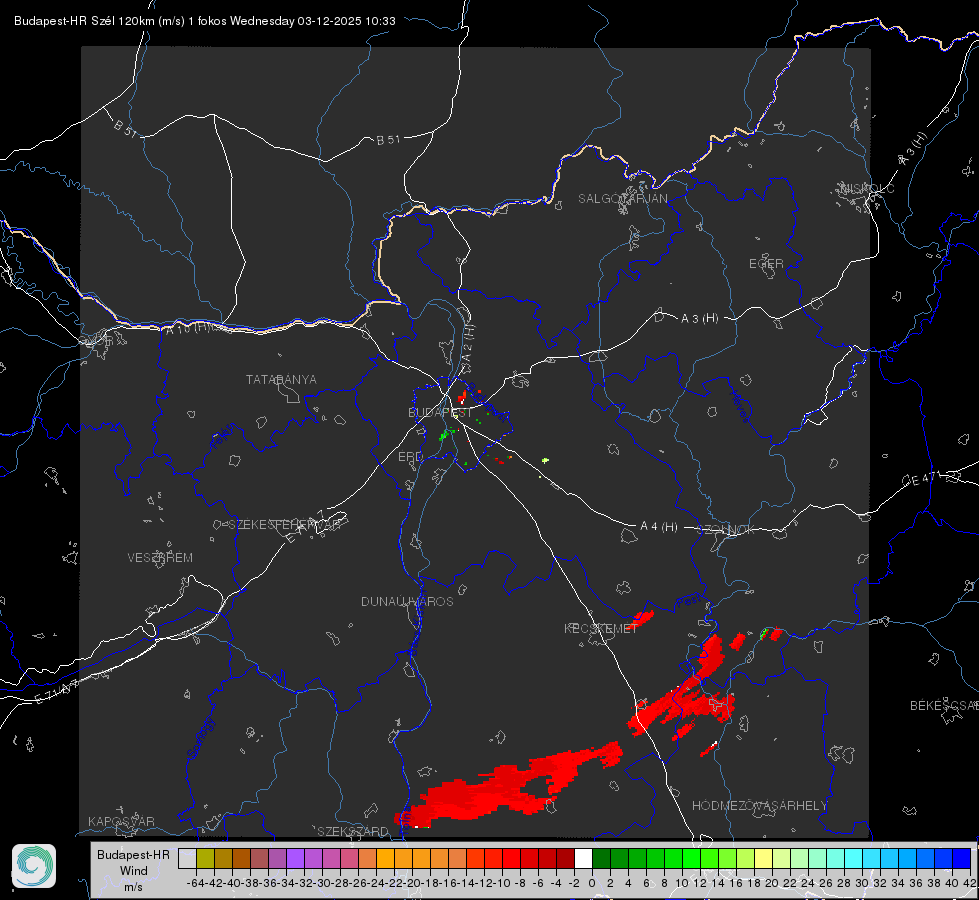Screen dimensions: 979x900
Task: Click the pale yellow swatch above legend value 18
Action: [x=763, y=858]
